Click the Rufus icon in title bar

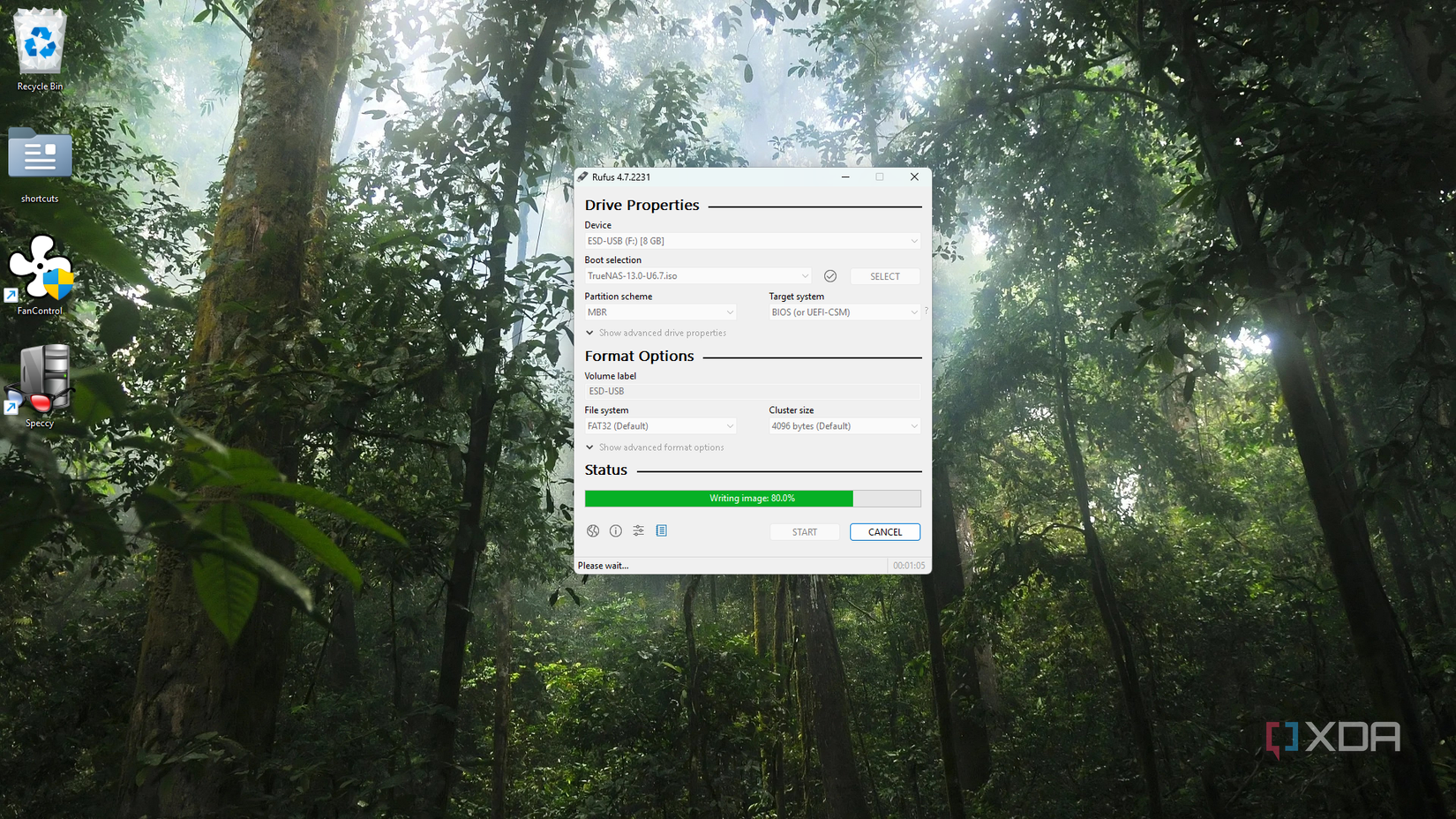[583, 177]
